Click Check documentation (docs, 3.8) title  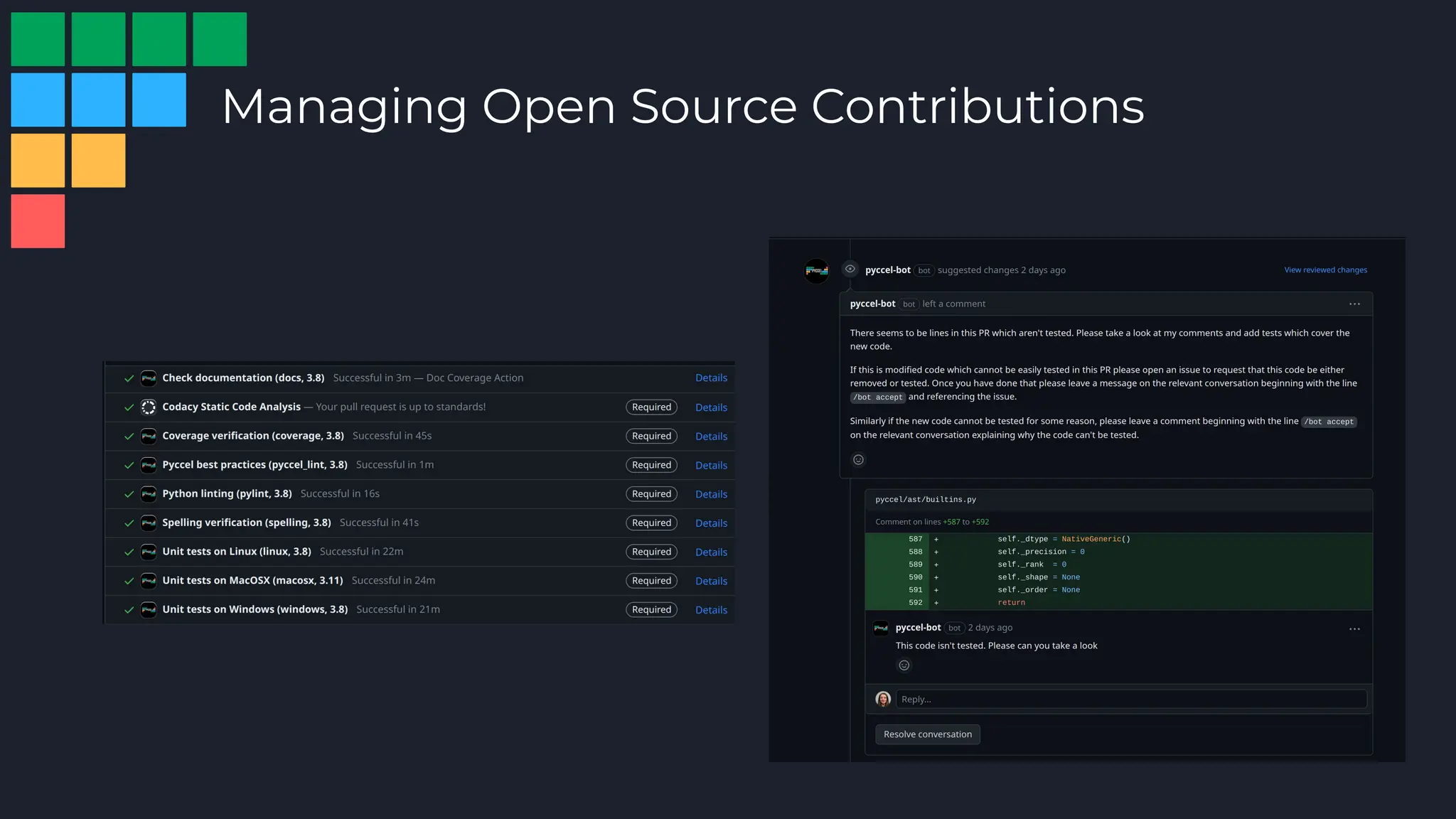click(x=243, y=378)
